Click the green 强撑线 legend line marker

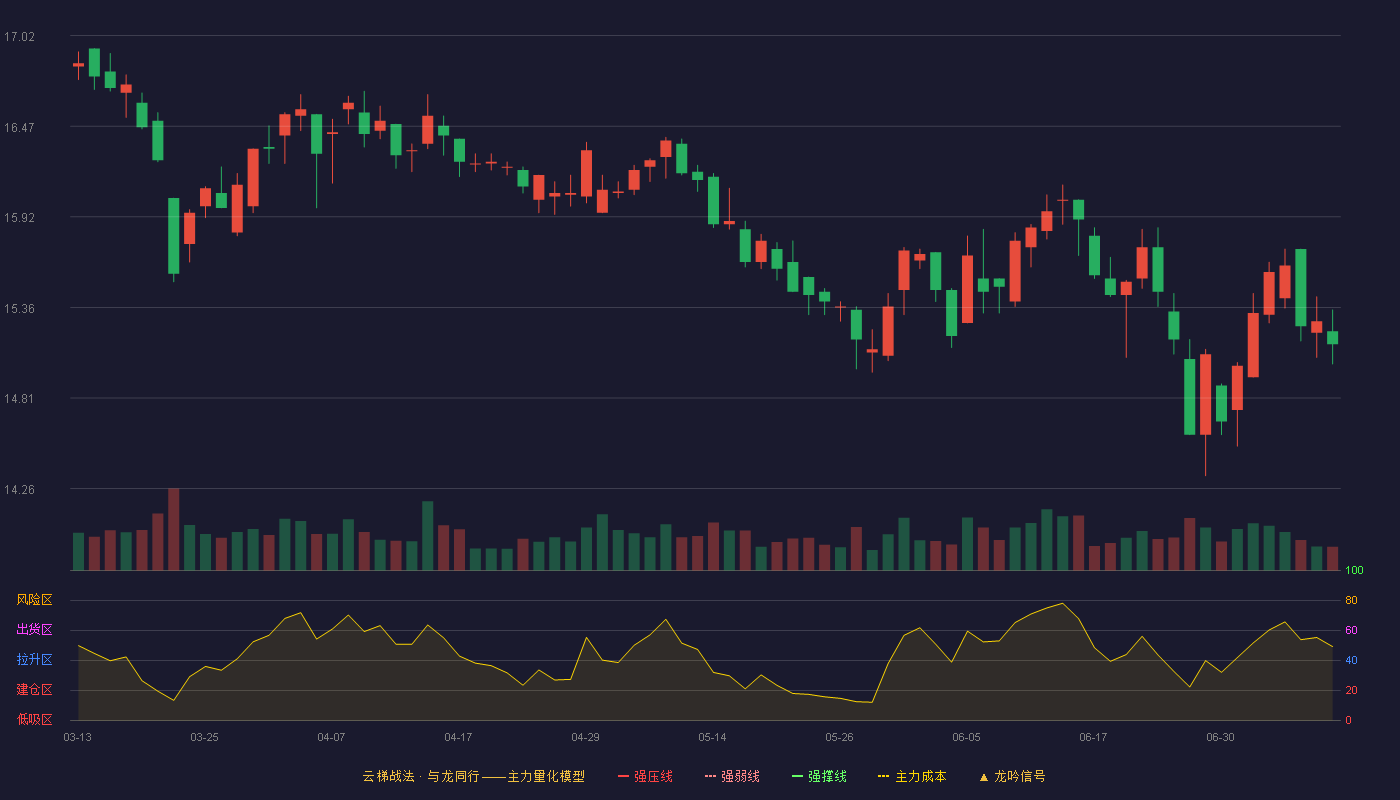(x=797, y=776)
